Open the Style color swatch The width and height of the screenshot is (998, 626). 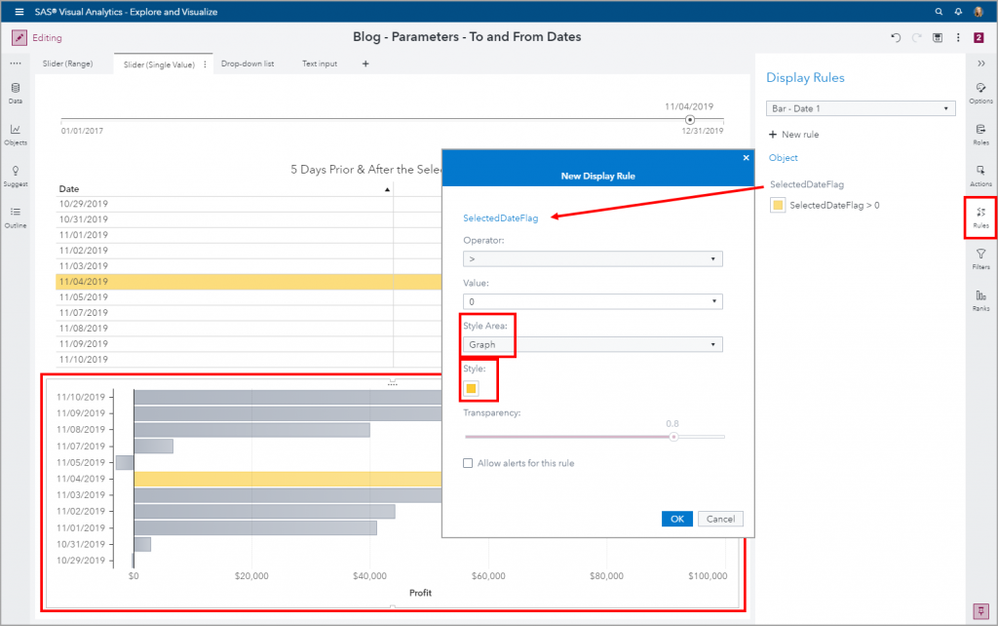click(x=471, y=388)
